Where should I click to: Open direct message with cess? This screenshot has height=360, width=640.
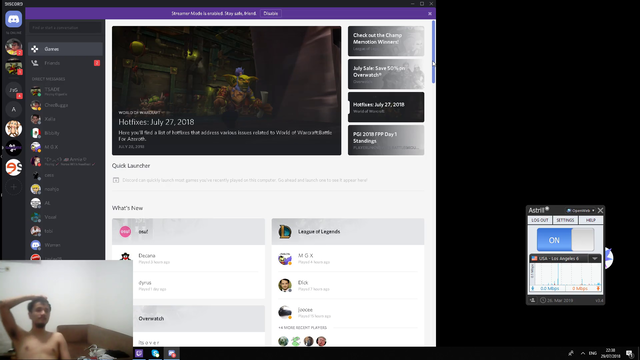[x=65, y=175]
